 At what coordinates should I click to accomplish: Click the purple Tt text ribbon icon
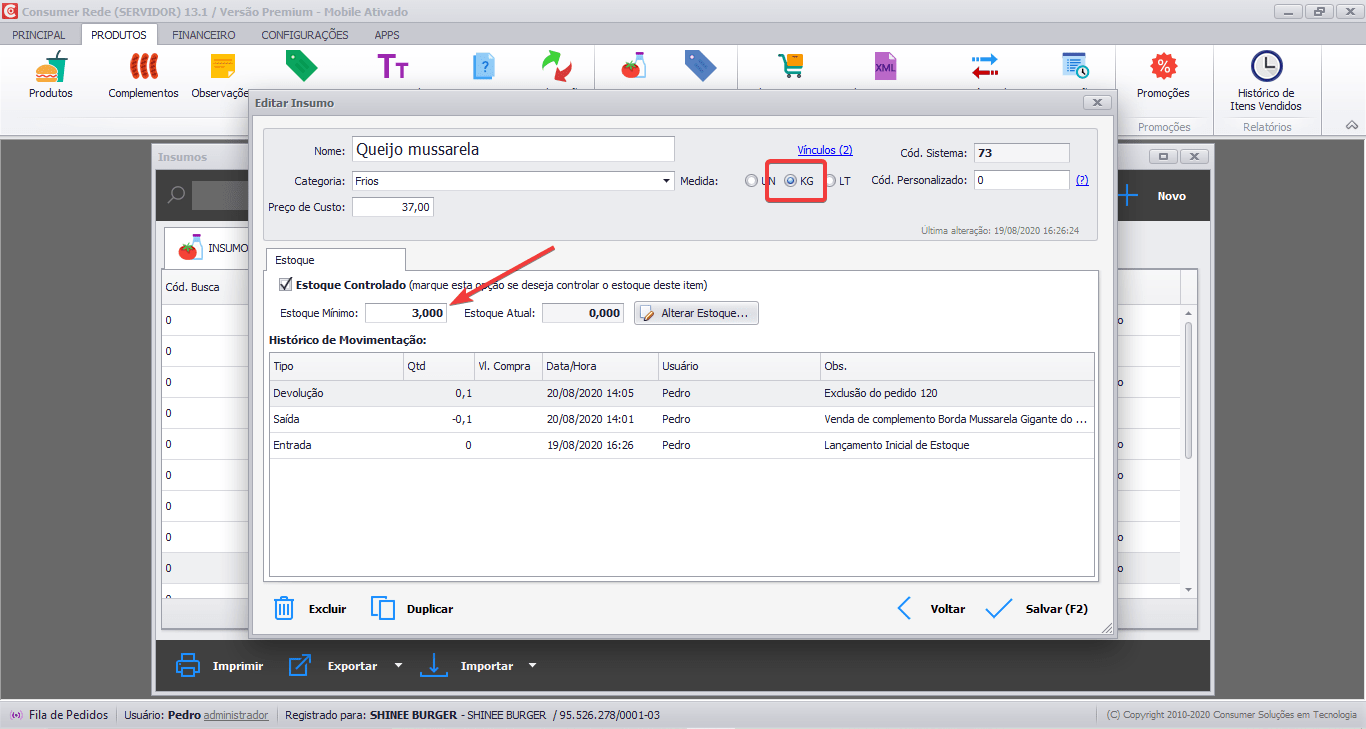pos(392,67)
